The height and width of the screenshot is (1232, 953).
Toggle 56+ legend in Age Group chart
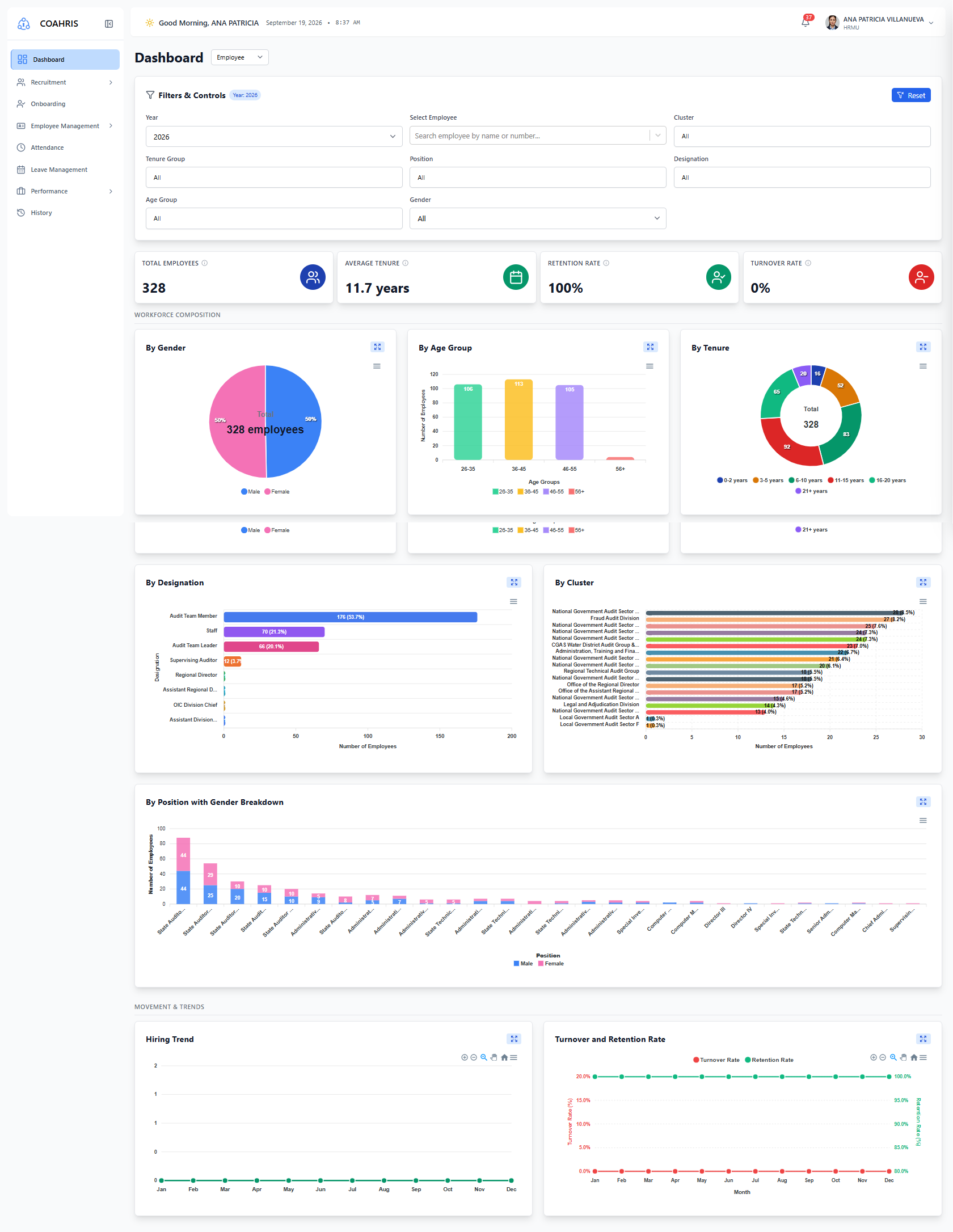point(576,492)
